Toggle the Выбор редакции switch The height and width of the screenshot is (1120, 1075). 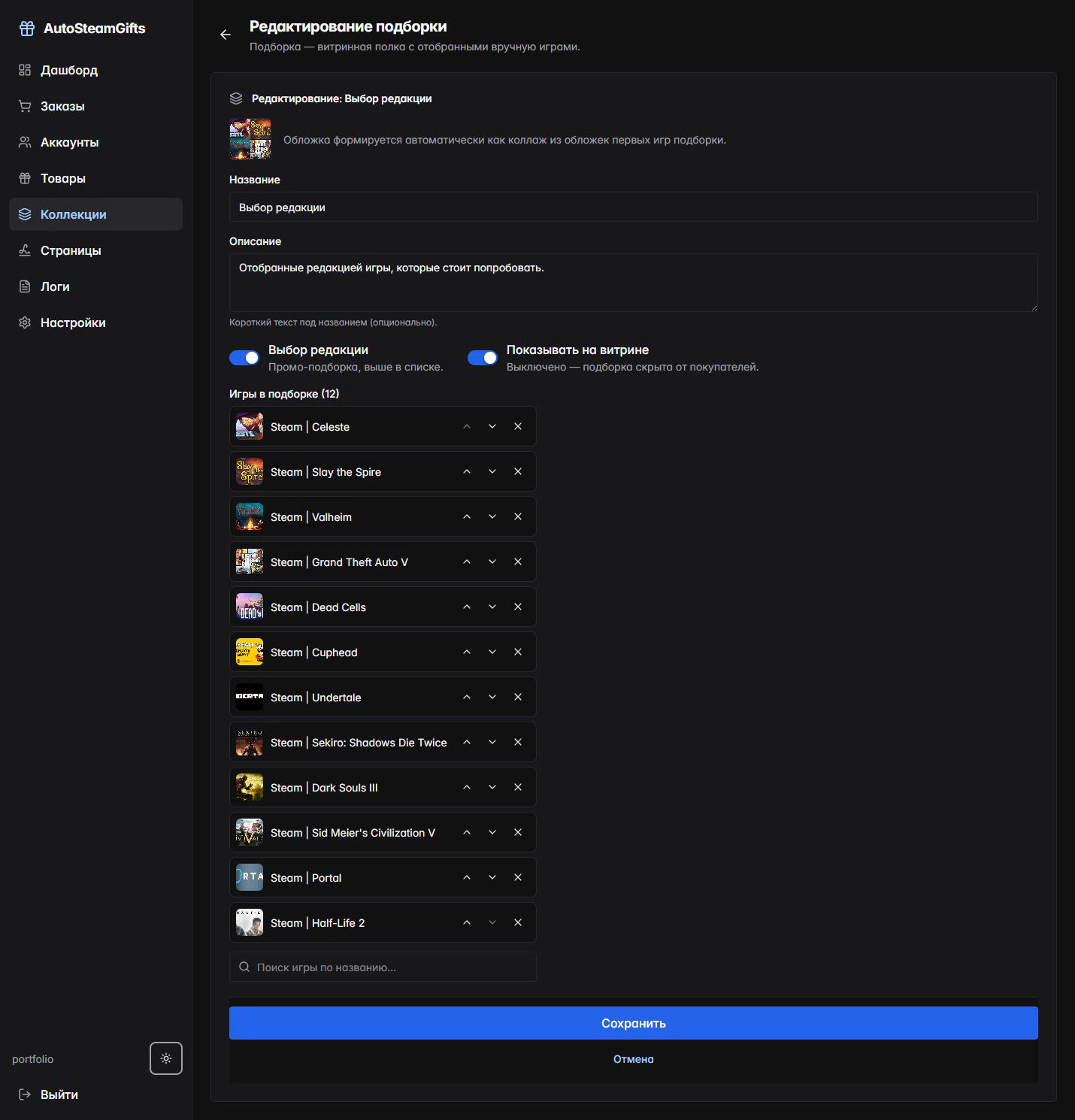point(244,358)
